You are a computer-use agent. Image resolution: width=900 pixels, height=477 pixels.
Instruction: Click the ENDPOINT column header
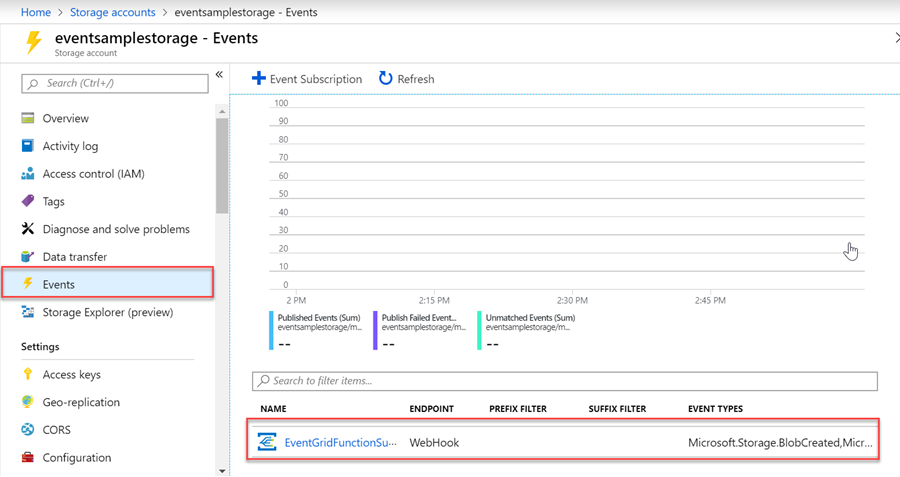pos(432,409)
